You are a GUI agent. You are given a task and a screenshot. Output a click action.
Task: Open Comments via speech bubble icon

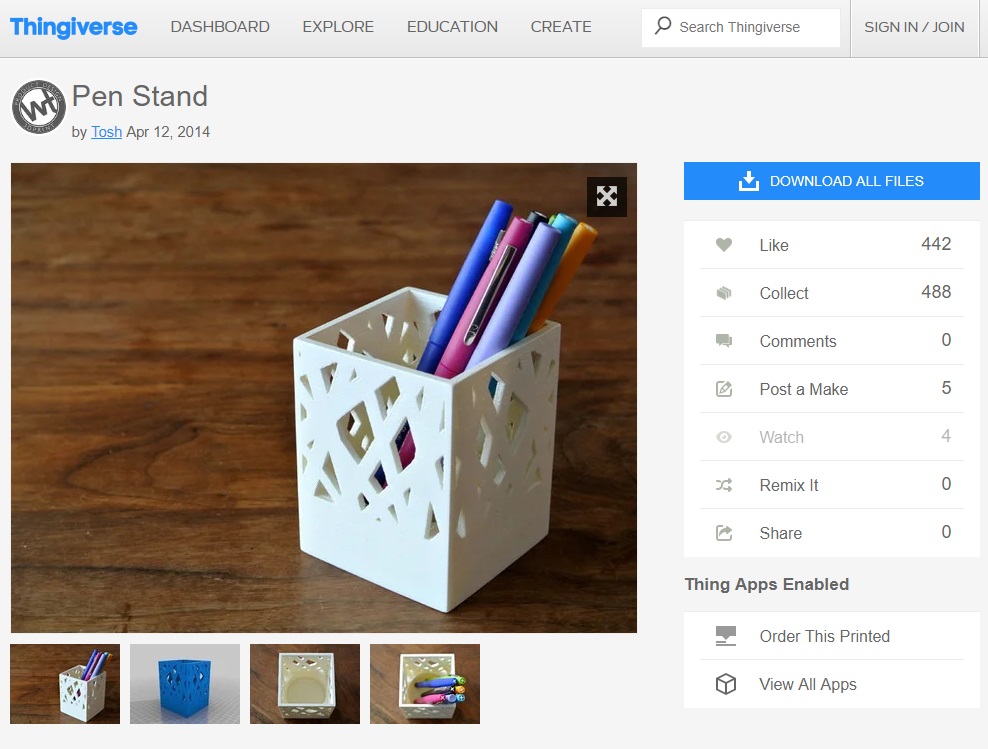(724, 341)
